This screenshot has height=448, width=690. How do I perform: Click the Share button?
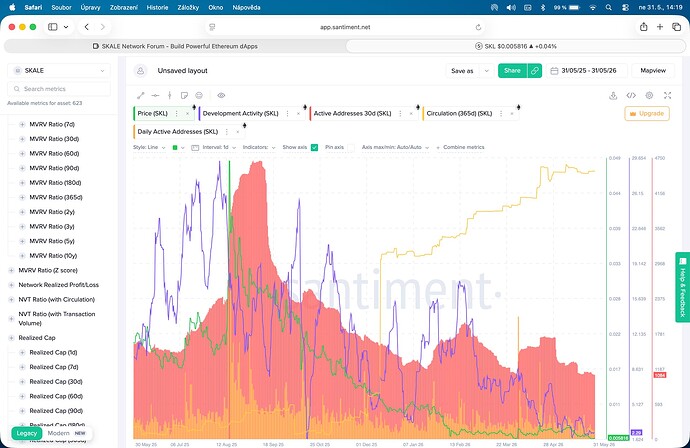point(512,70)
